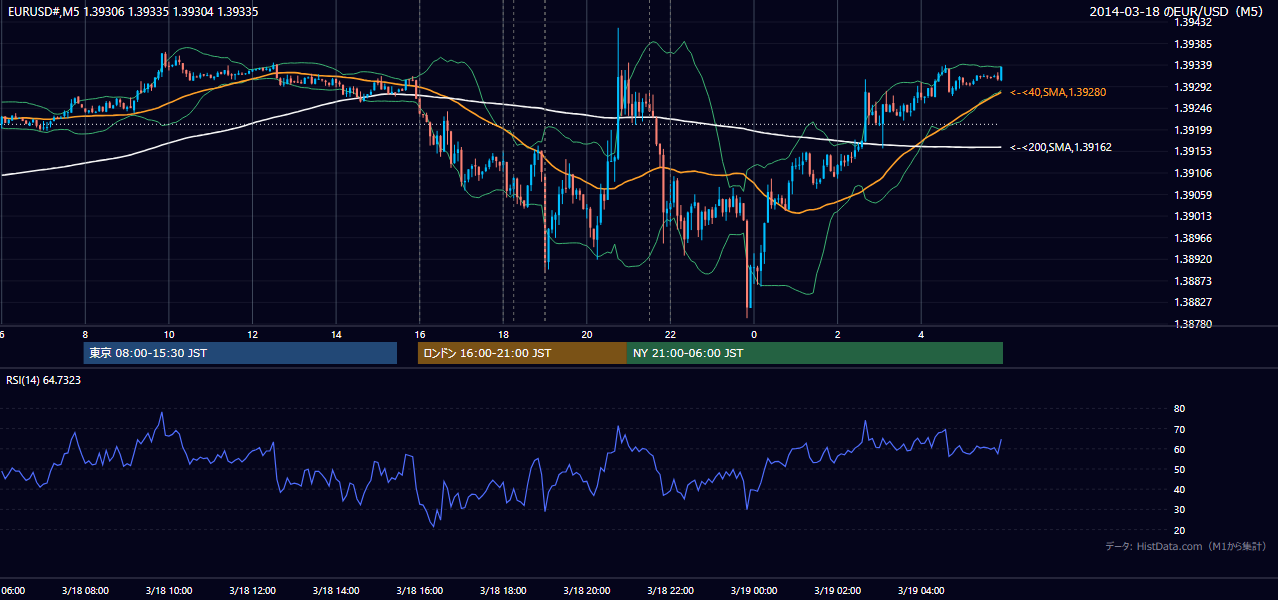Click the 1.39059 price axis label
Viewport: 1278px width, 600px height.
tap(1193, 195)
